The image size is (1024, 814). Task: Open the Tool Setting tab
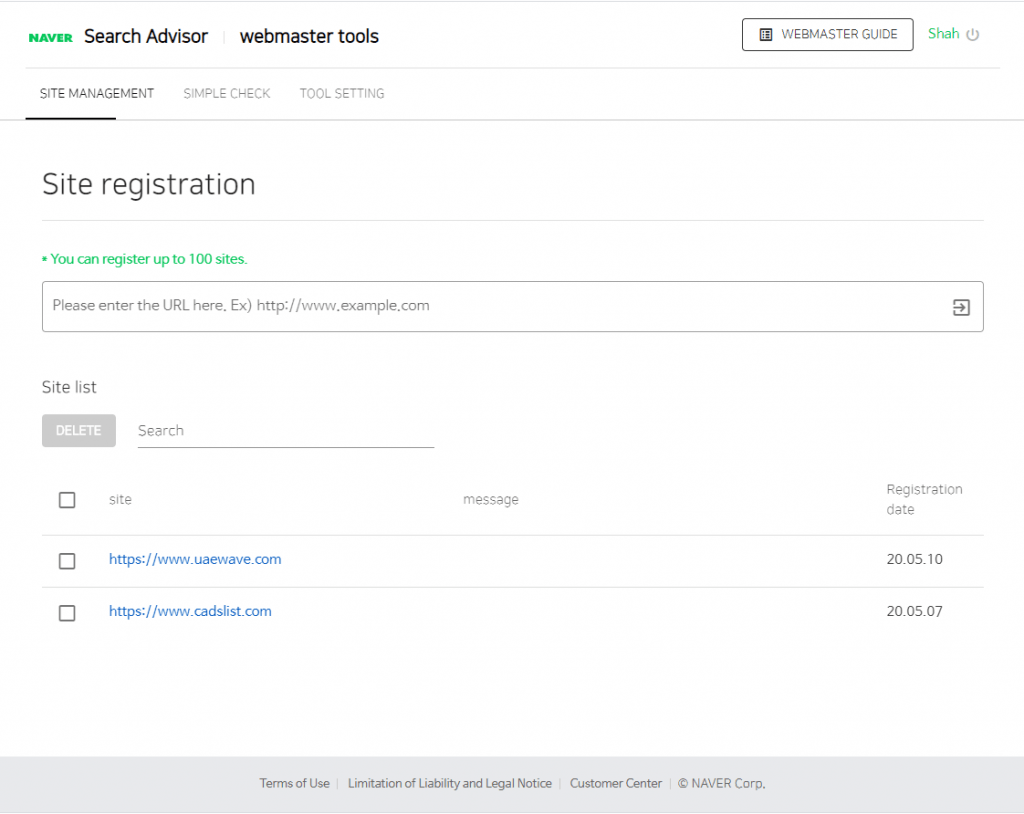pyautogui.click(x=342, y=93)
